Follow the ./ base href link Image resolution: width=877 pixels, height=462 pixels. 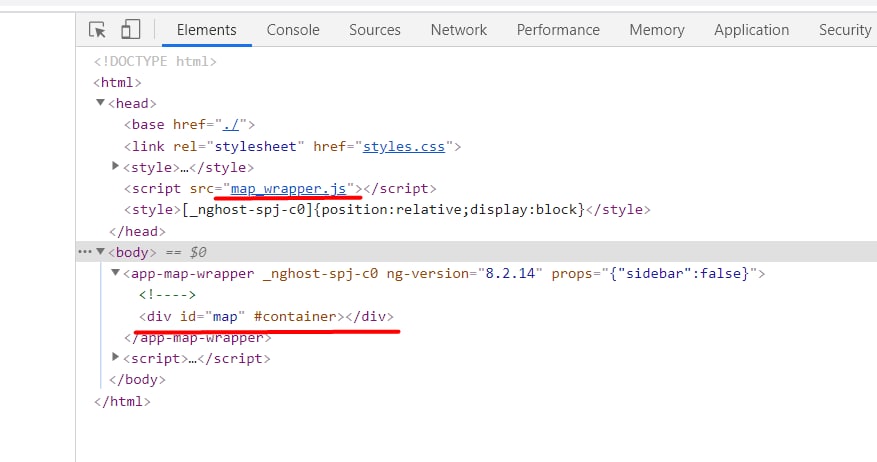point(230,125)
